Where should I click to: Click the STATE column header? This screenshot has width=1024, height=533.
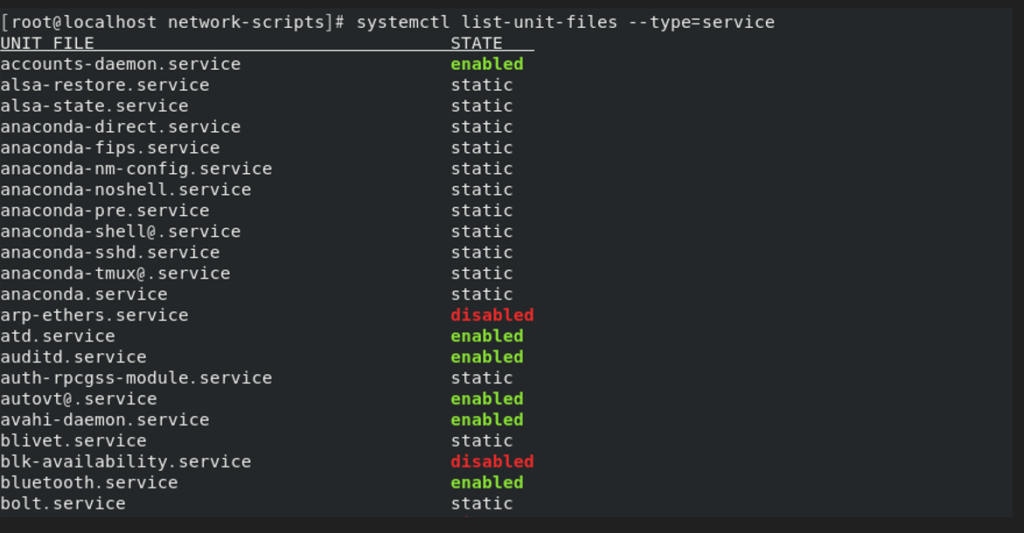pyautogui.click(x=476, y=43)
